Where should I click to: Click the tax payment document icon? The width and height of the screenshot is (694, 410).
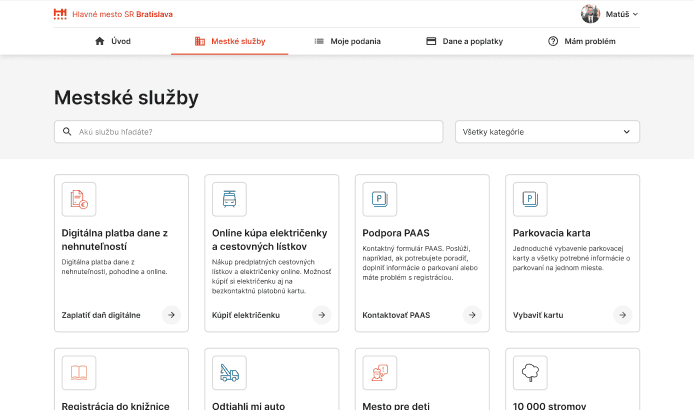click(x=78, y=200)
